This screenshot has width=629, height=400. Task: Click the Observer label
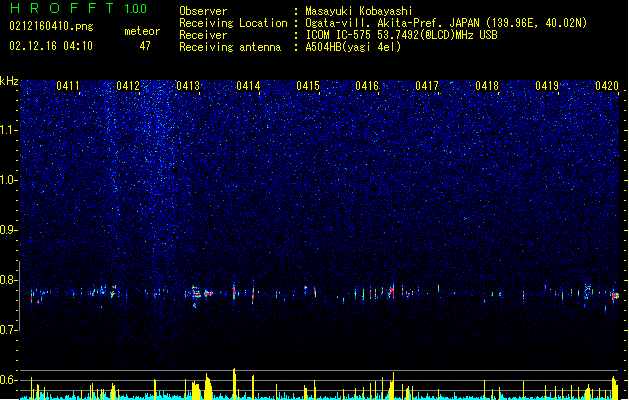203,11
